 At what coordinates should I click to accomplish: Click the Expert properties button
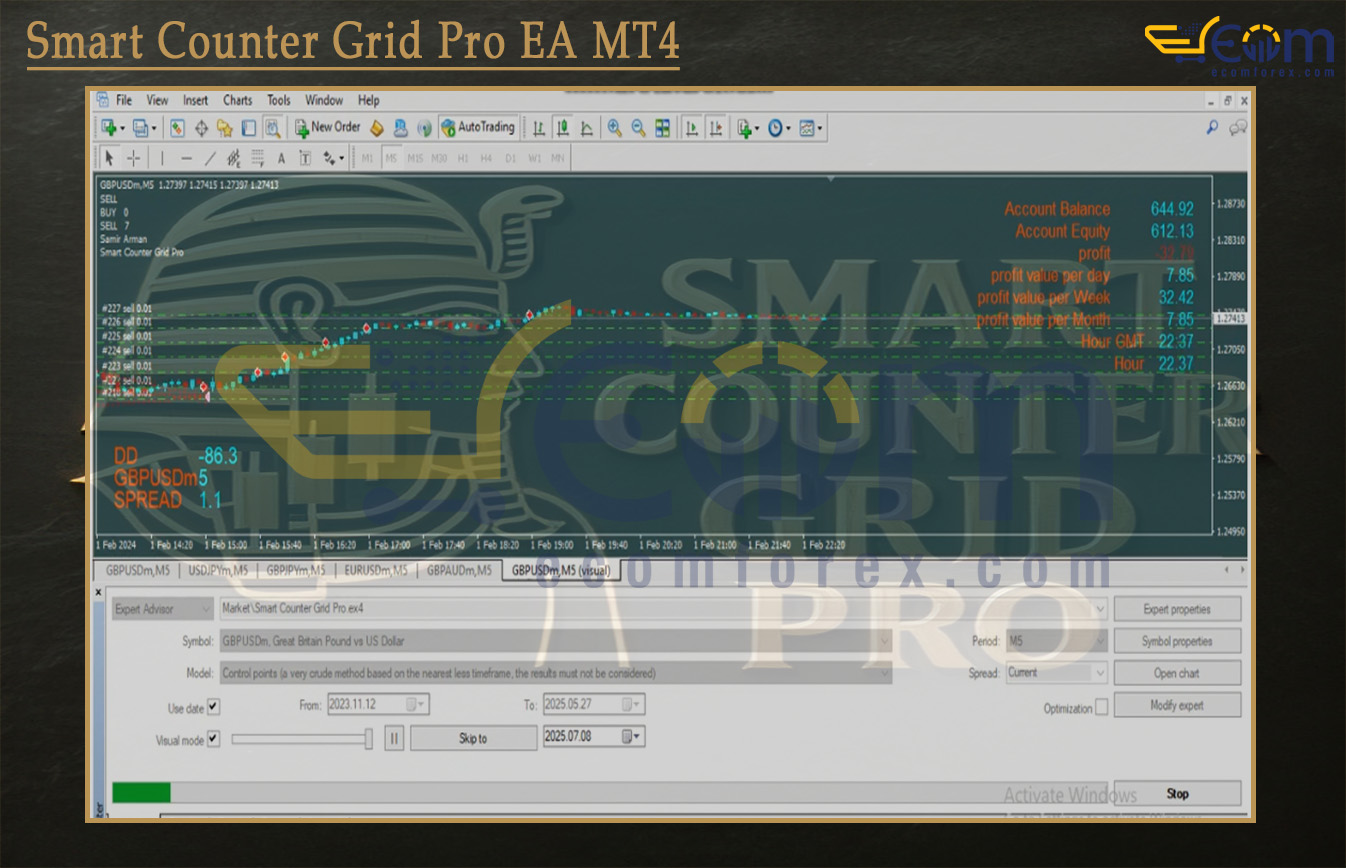[1176, 609]
